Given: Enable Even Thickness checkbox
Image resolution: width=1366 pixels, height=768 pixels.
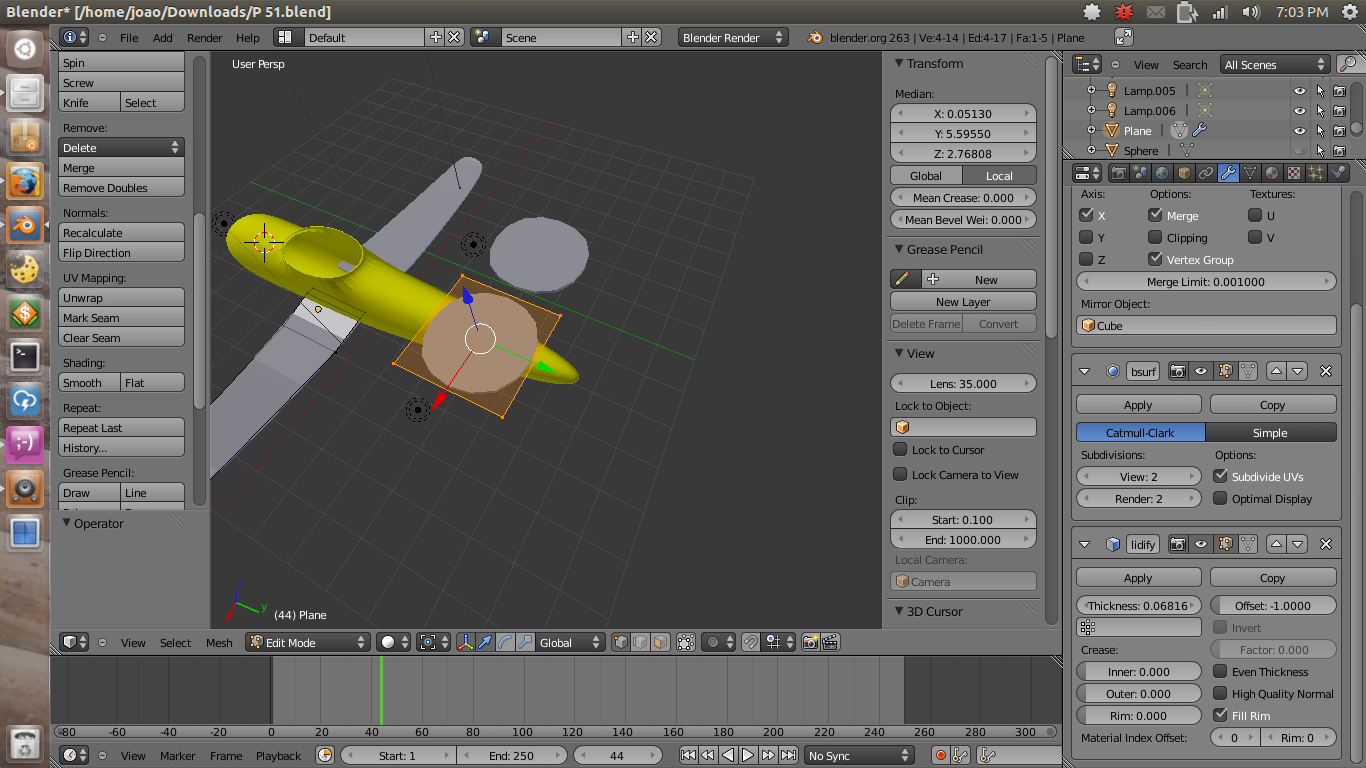Looking at the screenshot, I should pyautogui.click(x=1220, y=671).
